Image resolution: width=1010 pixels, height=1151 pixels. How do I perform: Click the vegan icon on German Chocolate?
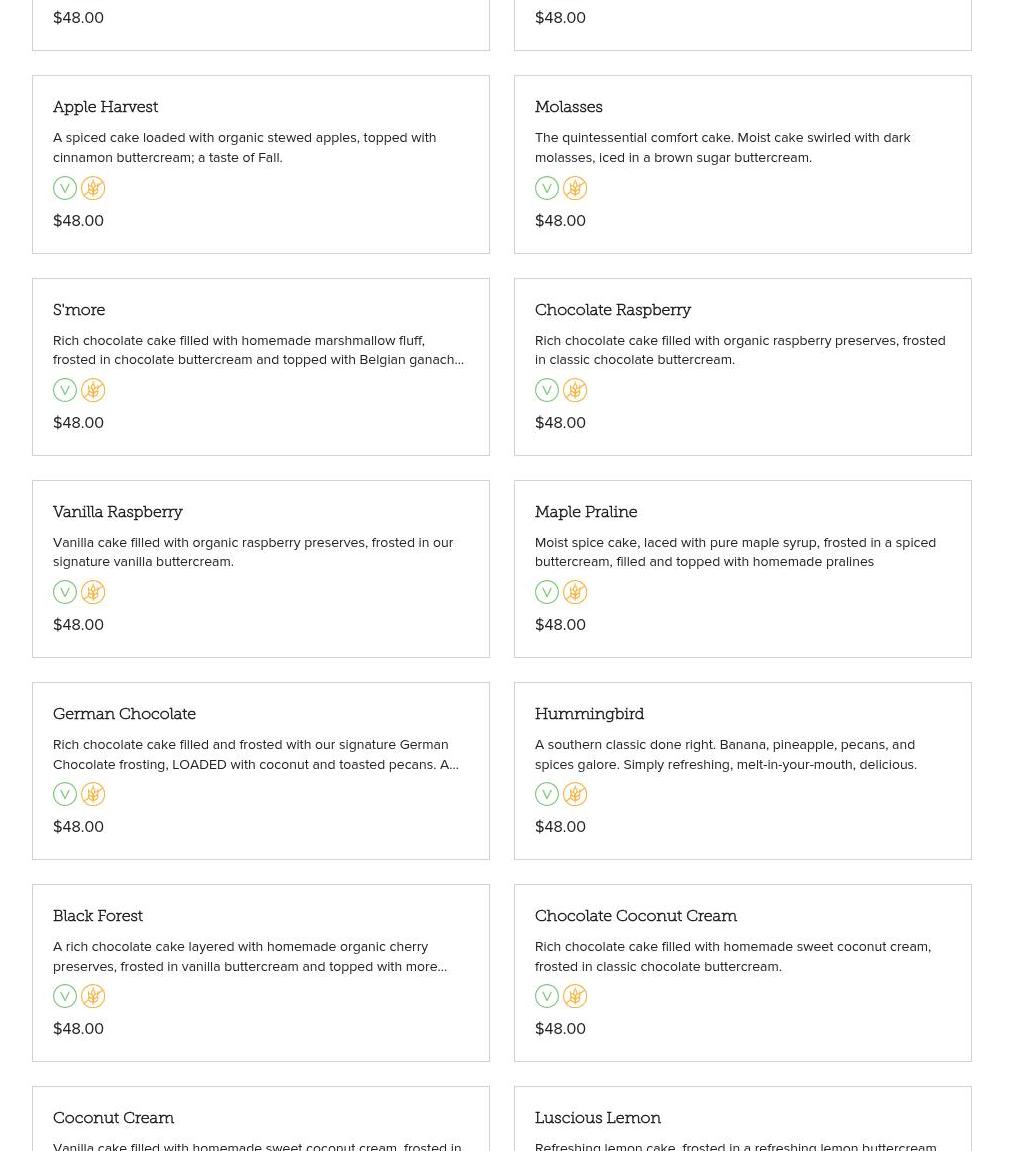pos(65,794)
